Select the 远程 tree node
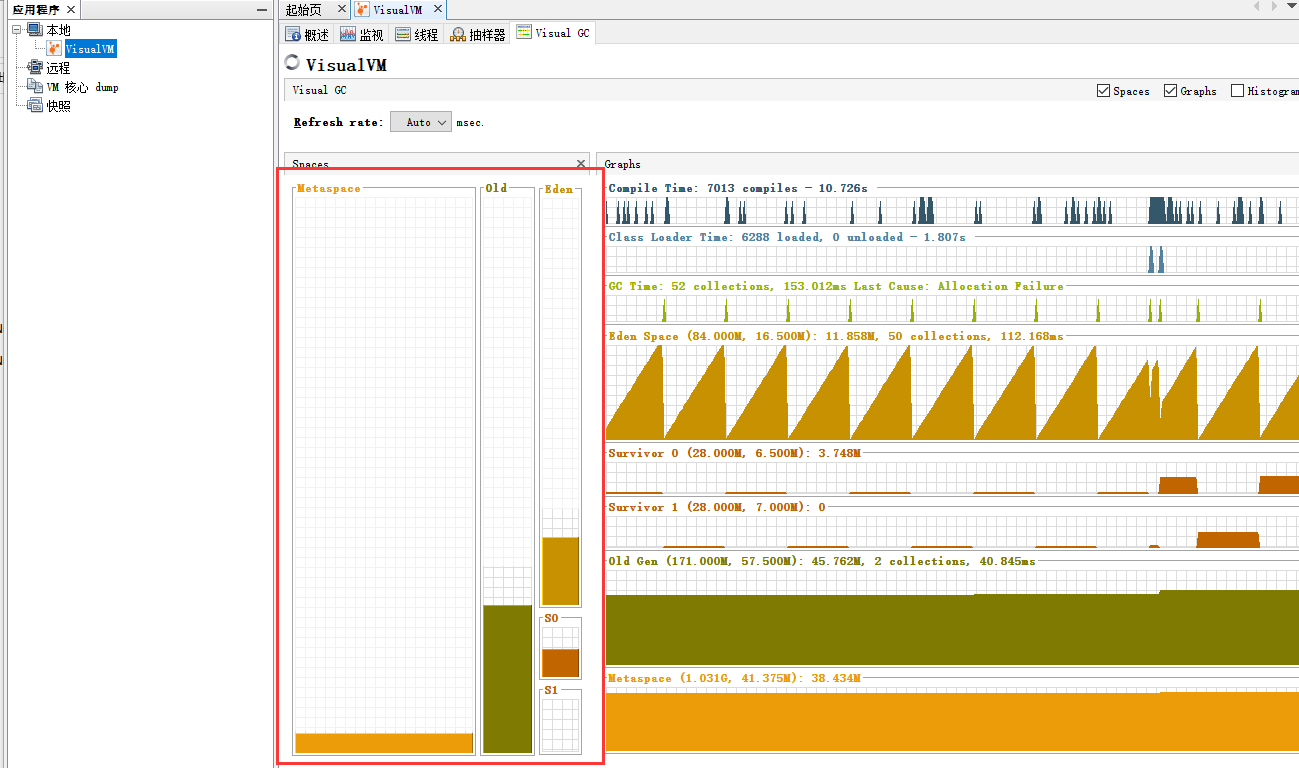Screen dimensions: 1299x768 [58, 67]
